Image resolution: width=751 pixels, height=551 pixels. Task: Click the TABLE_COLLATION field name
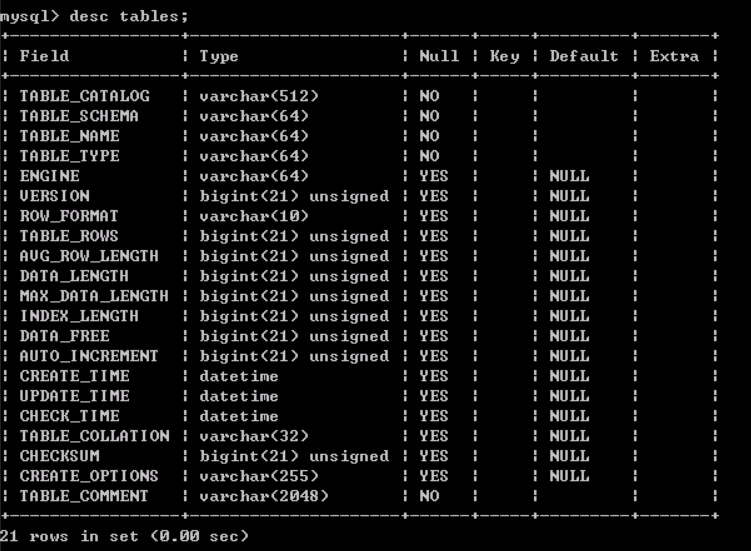(x=94, y=437)
